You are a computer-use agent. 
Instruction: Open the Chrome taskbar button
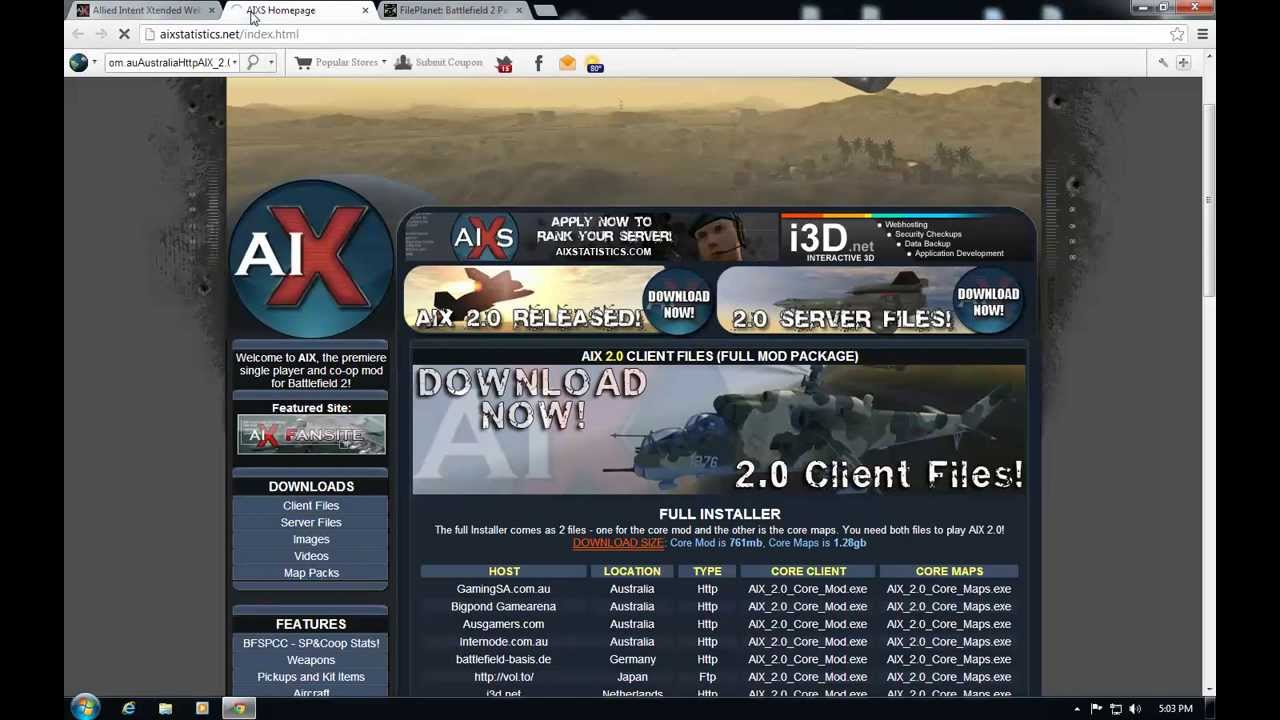pyautogui.click(x=238, y=708)
